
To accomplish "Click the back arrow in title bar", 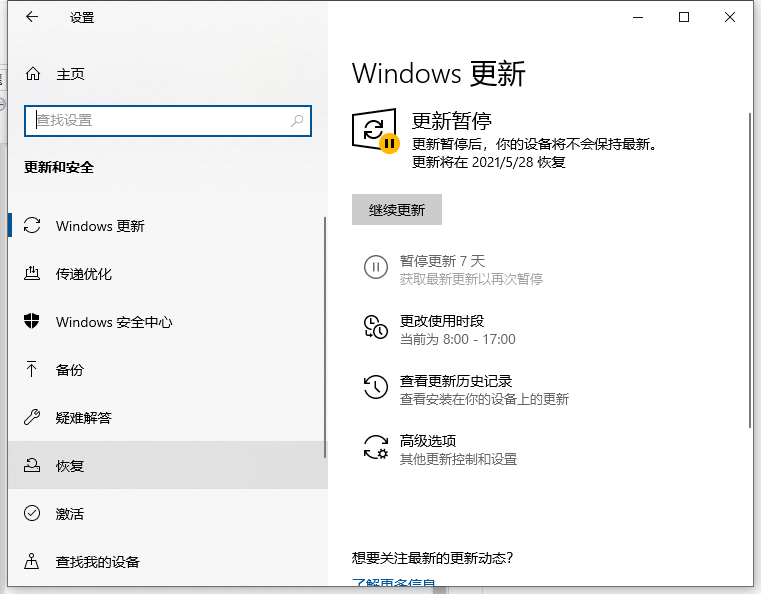I will pos(32,17).
